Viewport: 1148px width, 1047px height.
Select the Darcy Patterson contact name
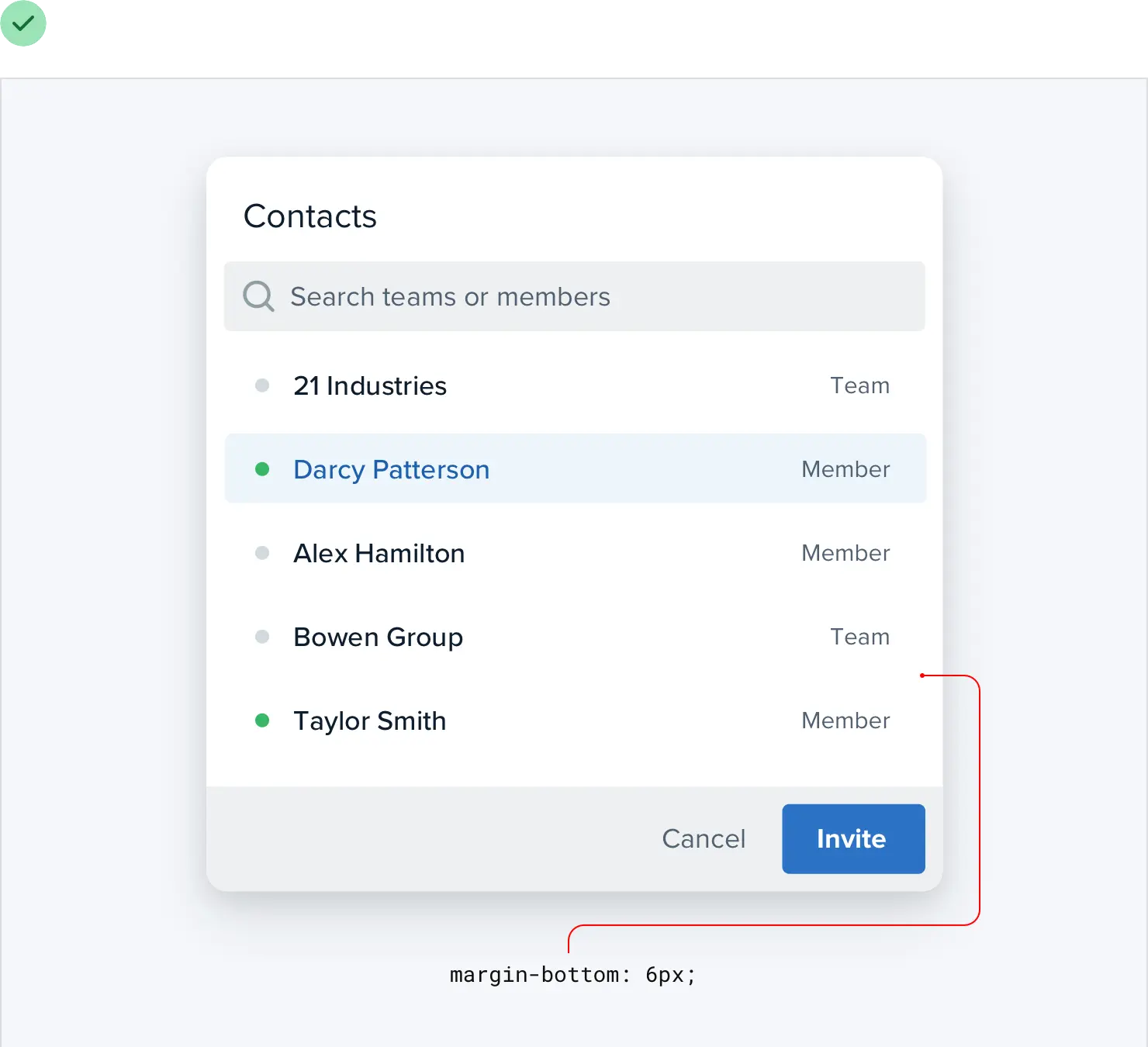(391, 470)
